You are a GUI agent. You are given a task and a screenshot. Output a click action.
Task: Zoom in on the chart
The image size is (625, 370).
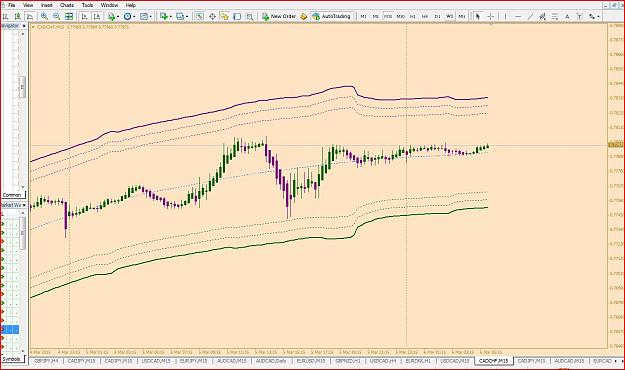pyautogui.click(x=44, y=16)
